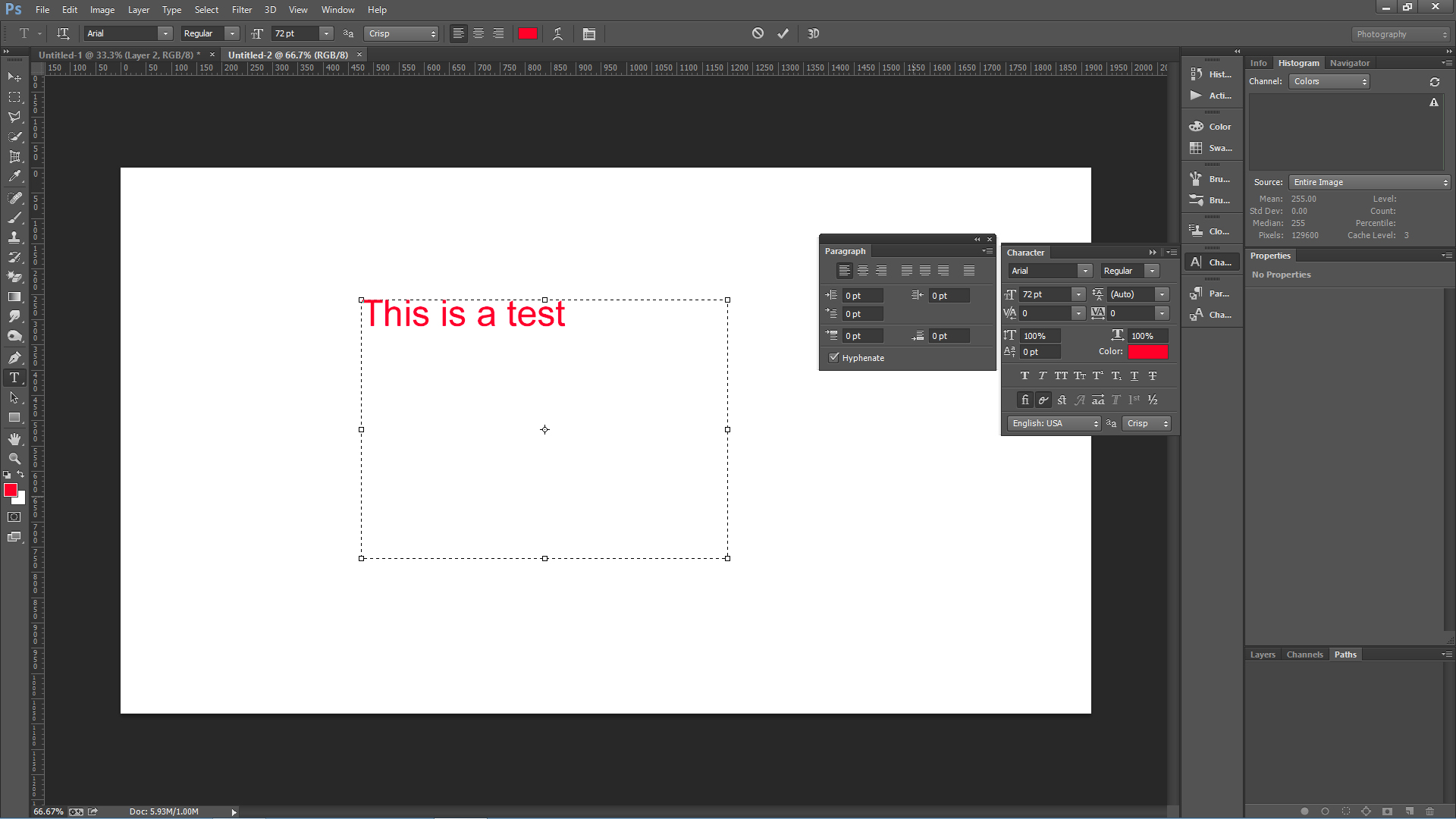Open English: USA language dropdown

pyautogui.click(x=1054, y=423)
